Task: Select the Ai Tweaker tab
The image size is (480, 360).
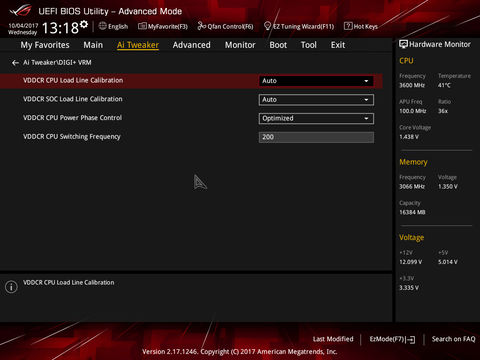Action: [x=138, y=45]
